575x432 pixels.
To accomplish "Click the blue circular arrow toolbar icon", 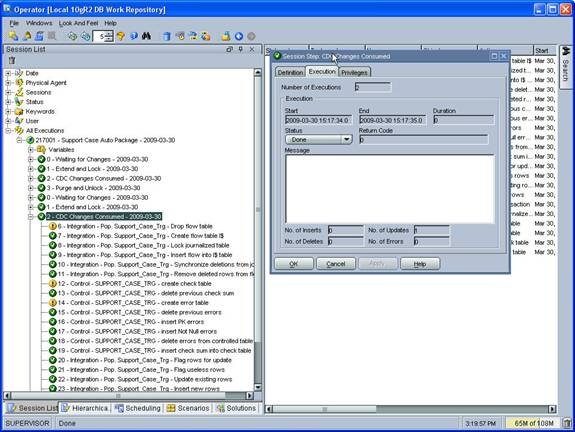I will 239,36.
